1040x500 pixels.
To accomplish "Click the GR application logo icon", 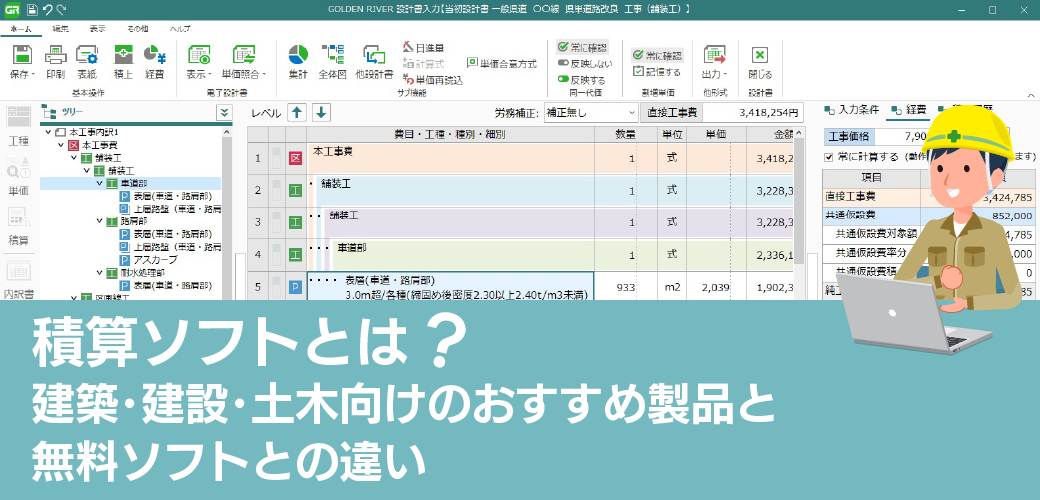I will (x=12, y=10).
